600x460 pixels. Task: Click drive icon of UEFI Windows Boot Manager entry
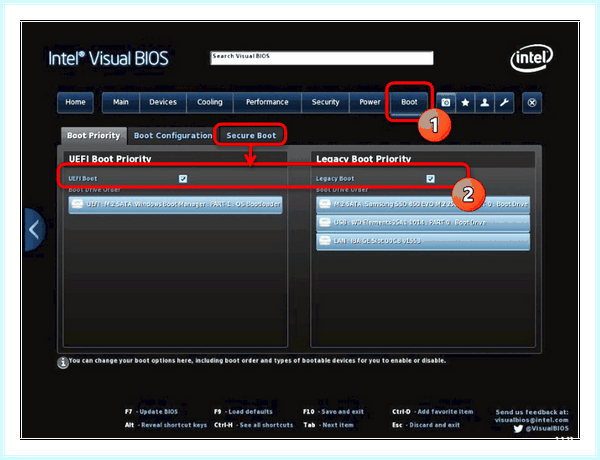pos(77,204)
